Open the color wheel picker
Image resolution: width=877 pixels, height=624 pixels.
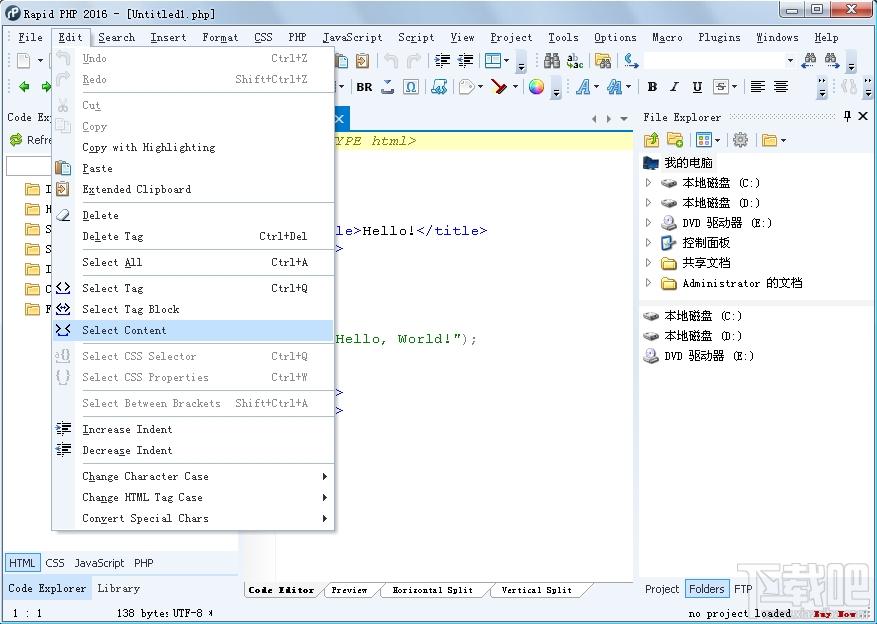(x=536, y=87)
